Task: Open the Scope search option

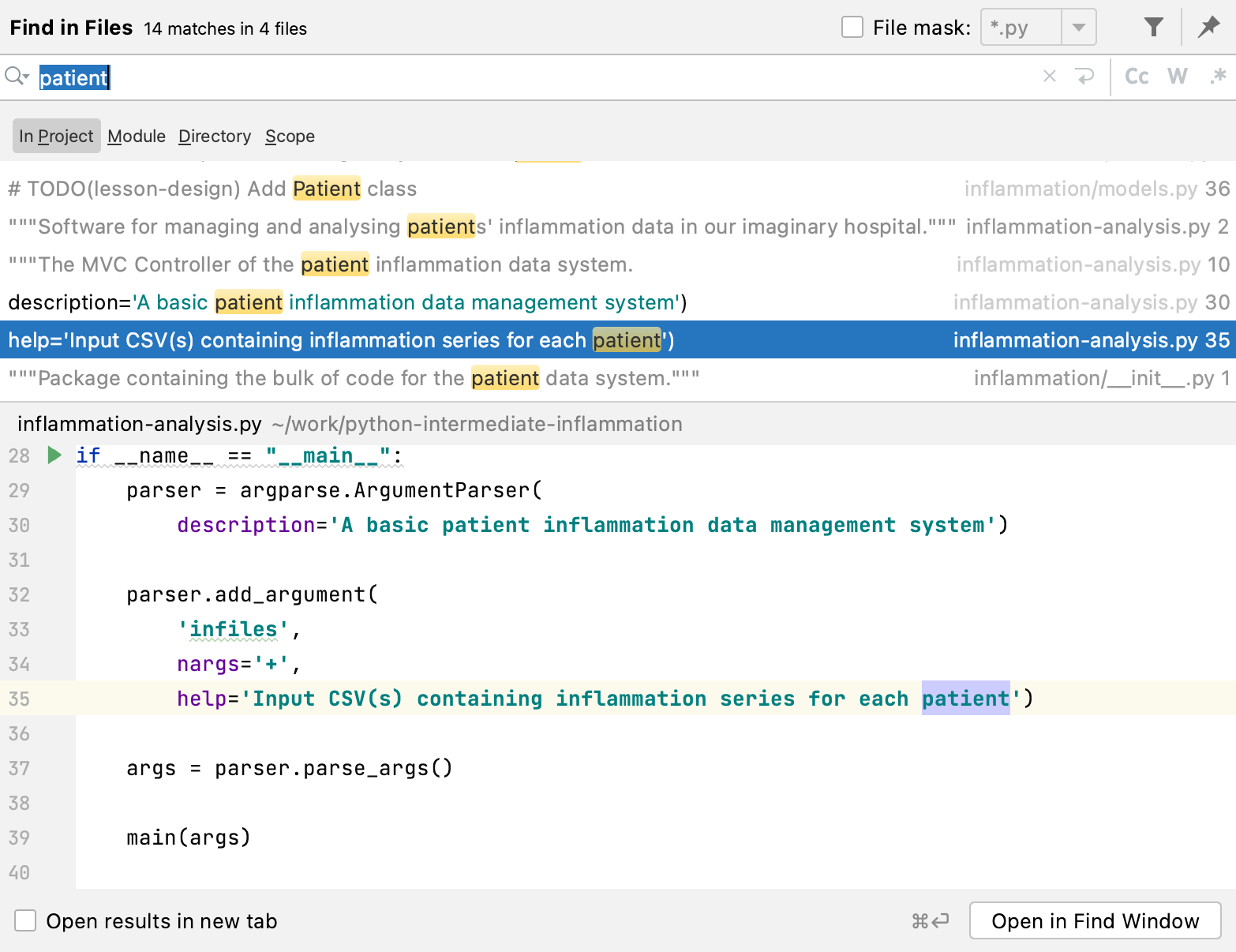Action: [289, 136]
